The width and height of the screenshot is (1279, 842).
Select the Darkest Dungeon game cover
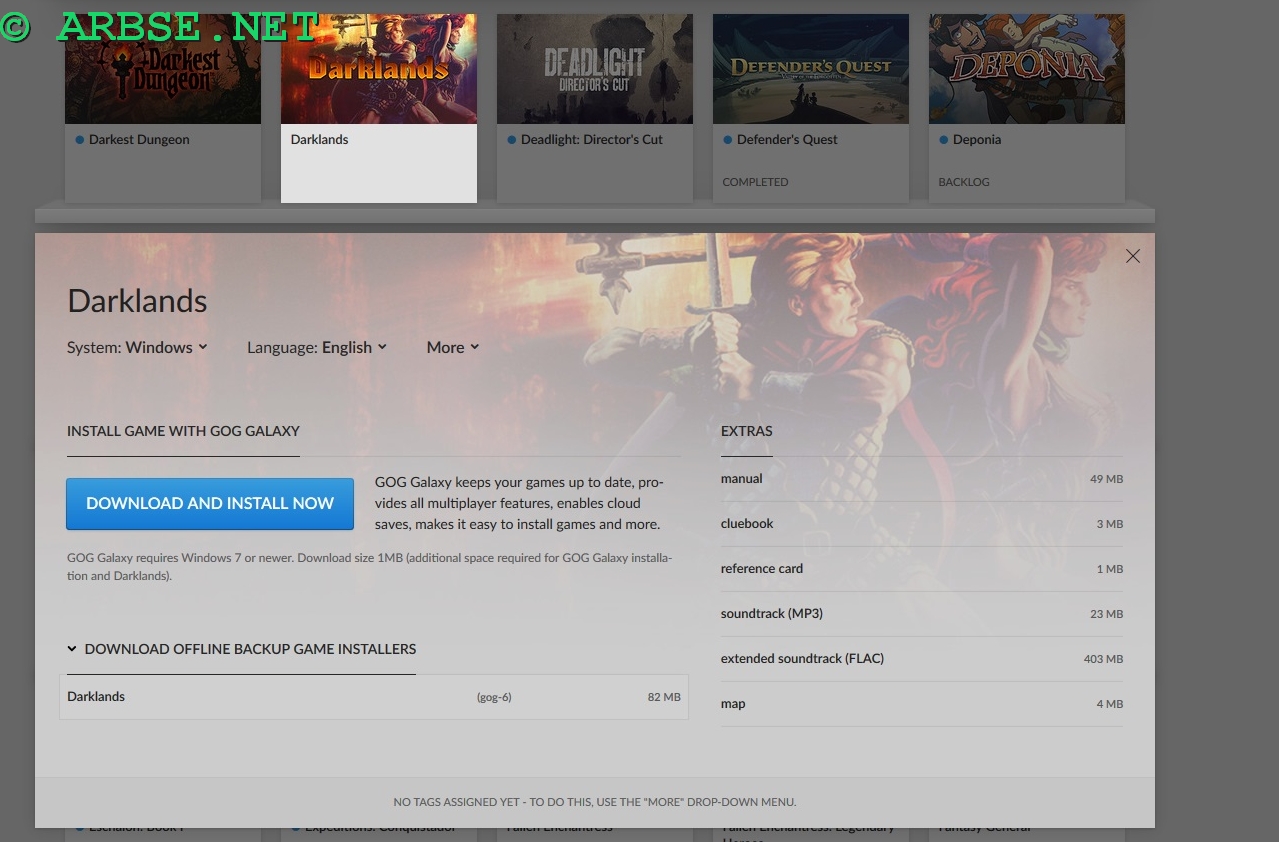coord(163,69)
